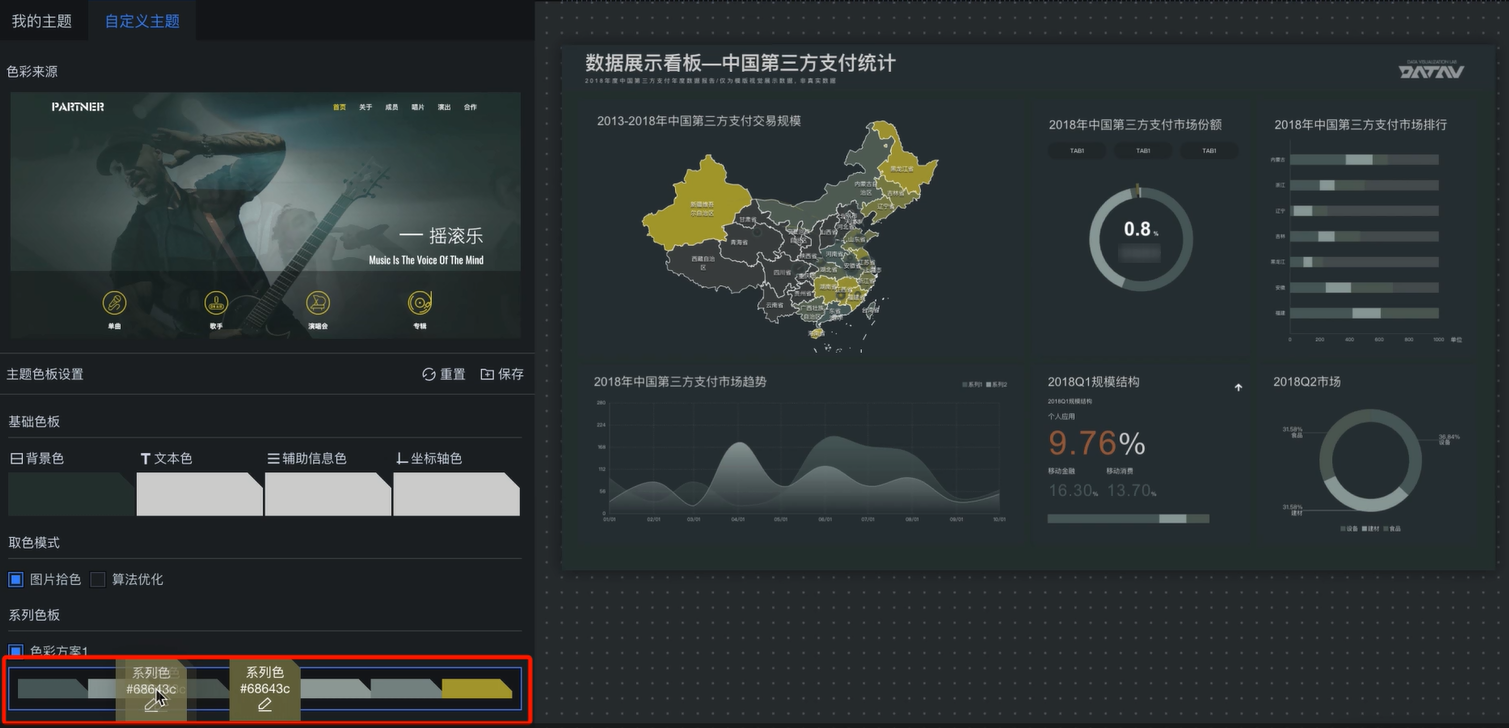Open the 辅助信息色 color swatch
The width and height of the screenshot is (1509, 728).
point(327,494)
